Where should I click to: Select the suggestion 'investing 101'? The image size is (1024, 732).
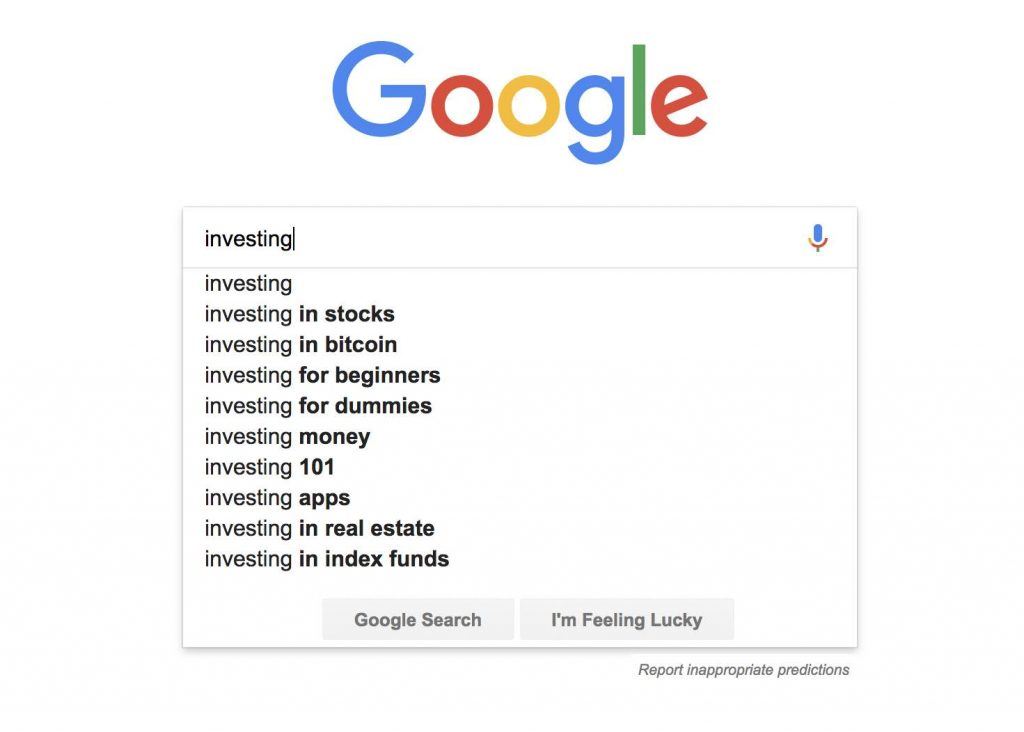pos(269,467)
